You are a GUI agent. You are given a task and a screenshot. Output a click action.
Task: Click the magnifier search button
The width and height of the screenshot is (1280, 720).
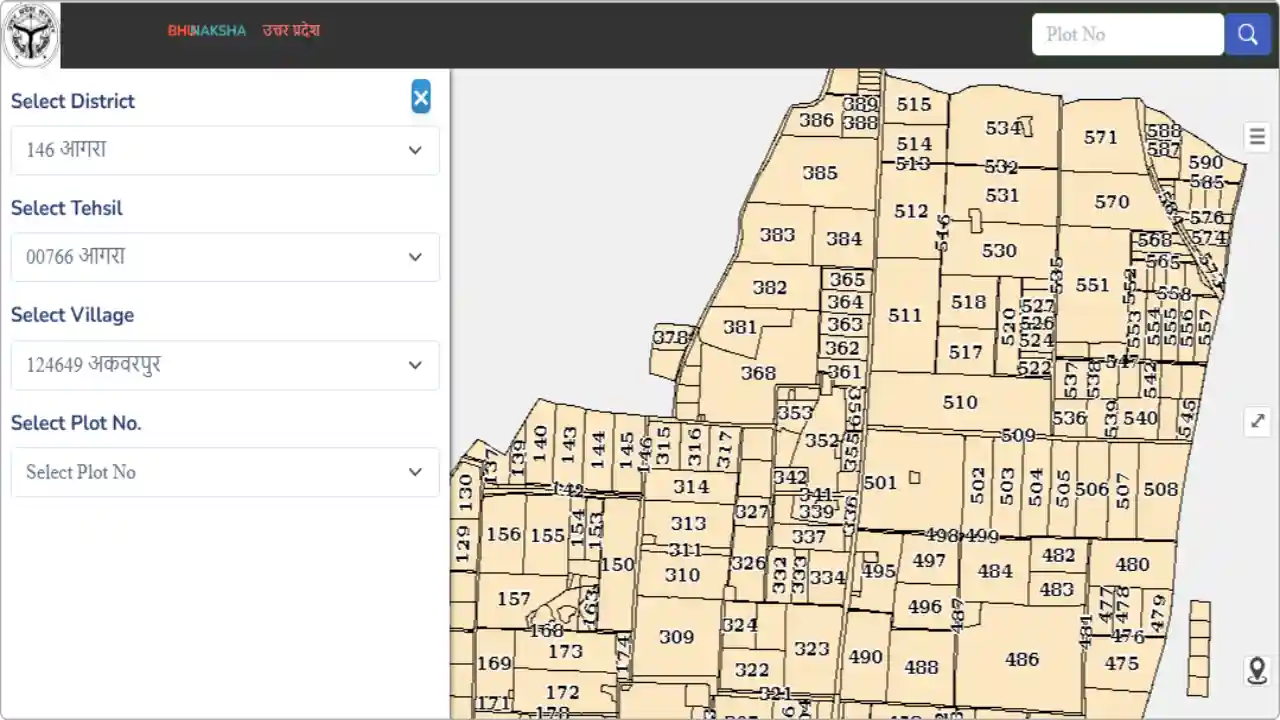1247,34
